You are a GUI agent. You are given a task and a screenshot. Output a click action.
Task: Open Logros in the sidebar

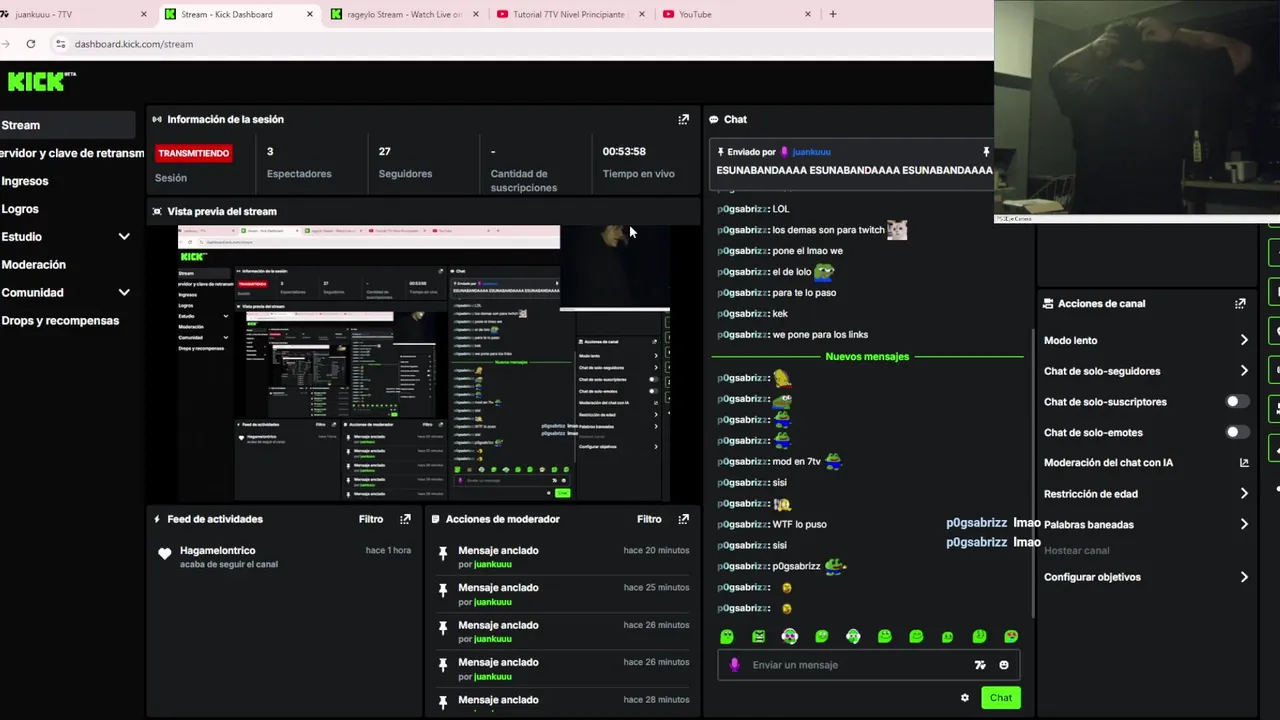pyautogui.click(x=20, y=209)
